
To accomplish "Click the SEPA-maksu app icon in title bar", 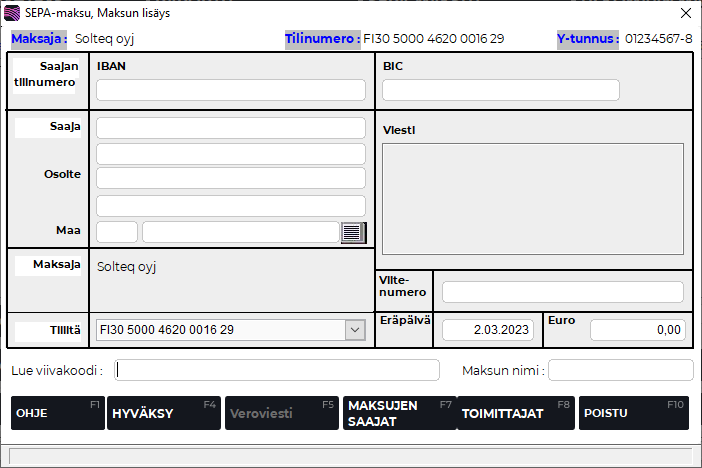I will tap(12, 13).
